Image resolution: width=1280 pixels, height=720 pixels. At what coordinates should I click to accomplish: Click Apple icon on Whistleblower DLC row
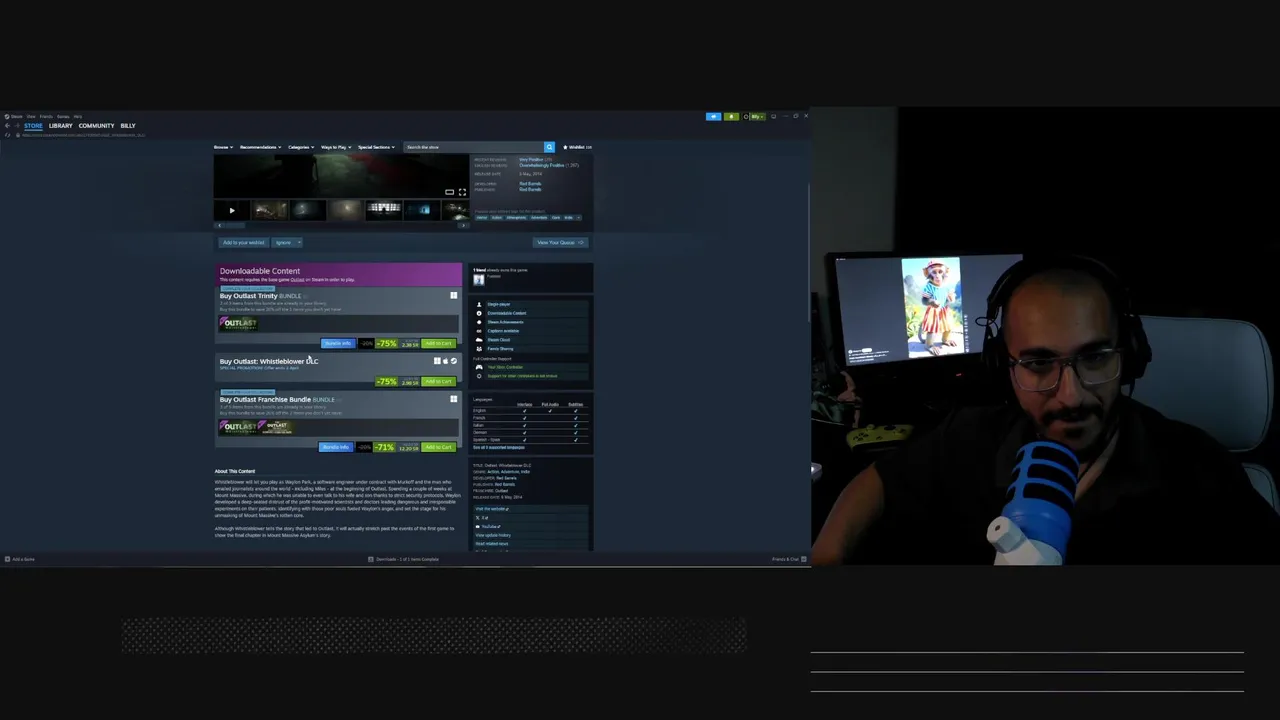(x=445, y=361)
